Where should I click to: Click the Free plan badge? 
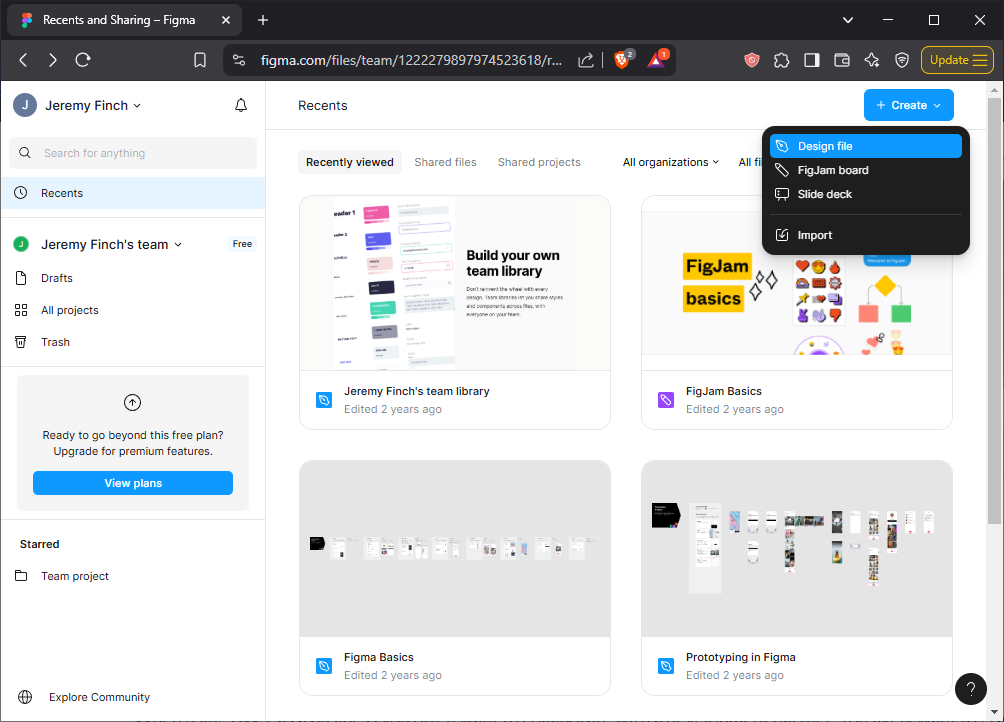[x=242, y=244]
